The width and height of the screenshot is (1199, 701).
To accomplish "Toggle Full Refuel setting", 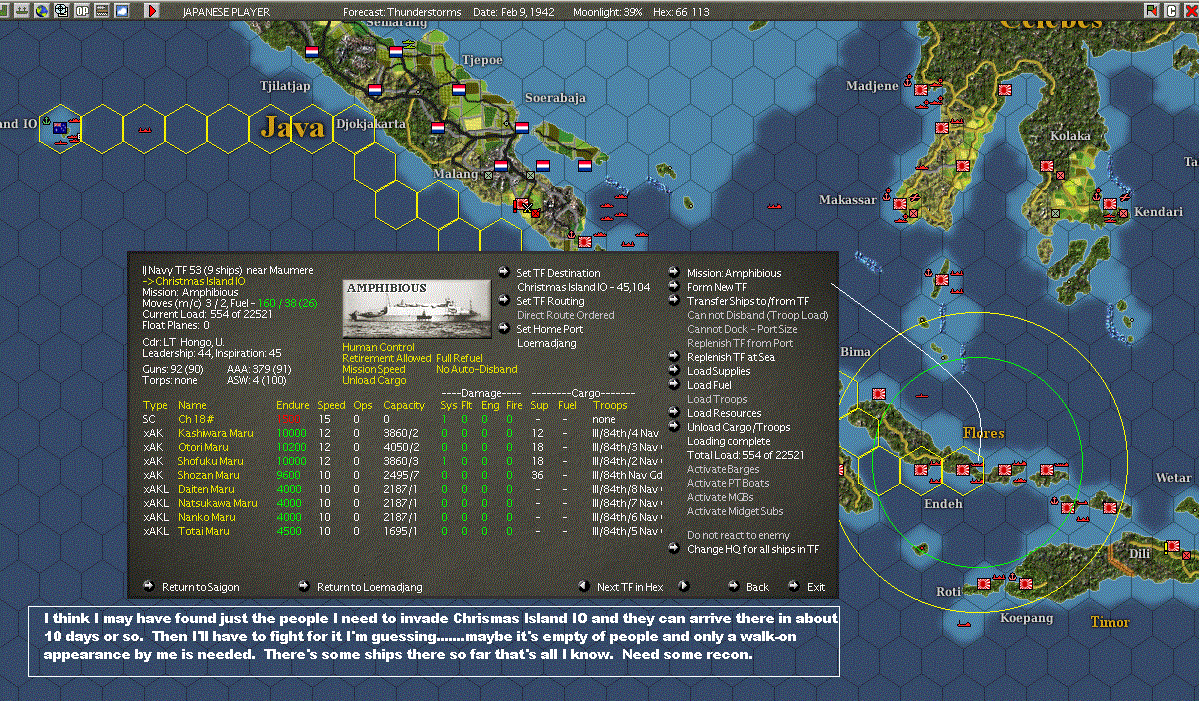I will point(459,358).
